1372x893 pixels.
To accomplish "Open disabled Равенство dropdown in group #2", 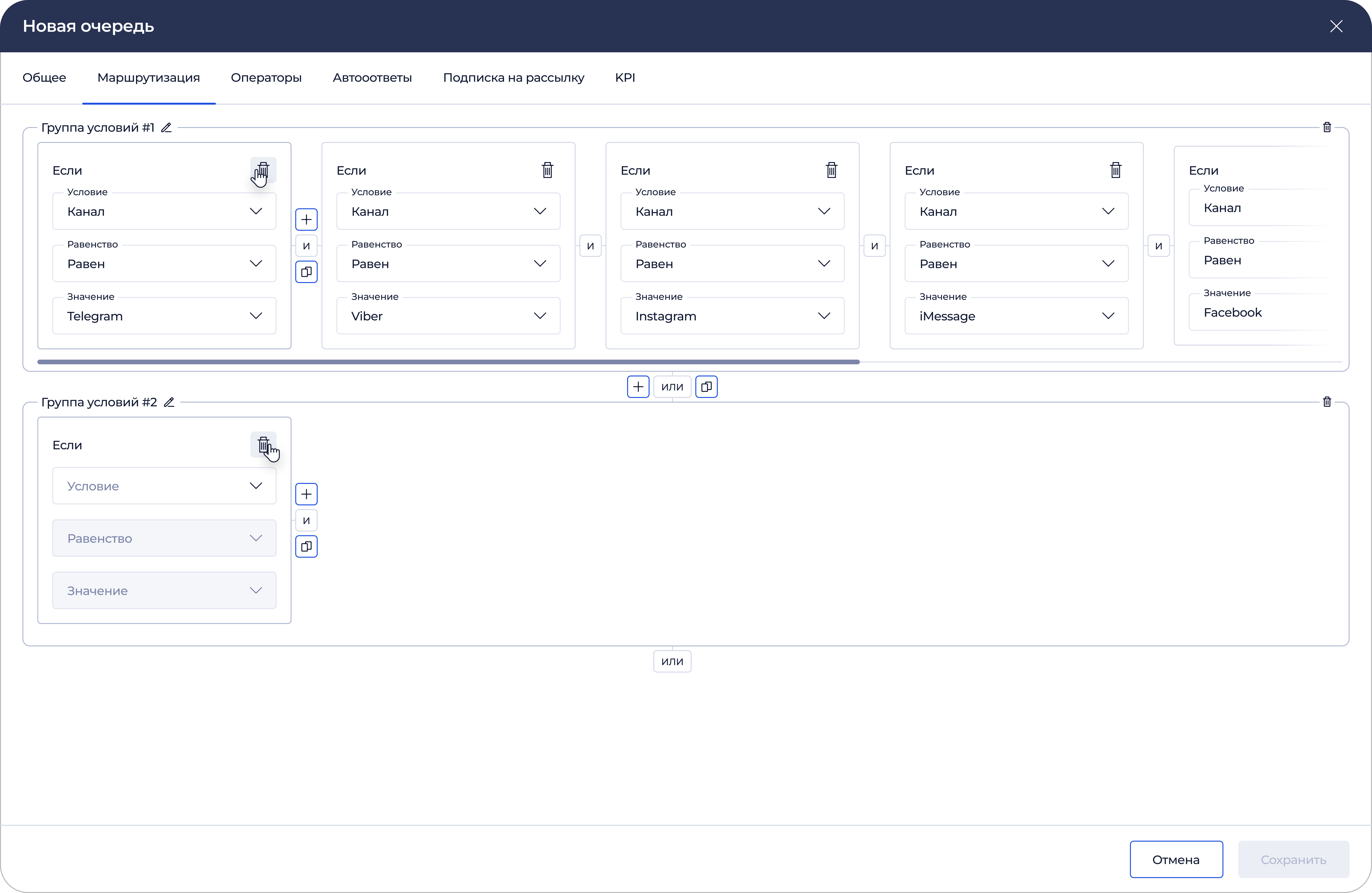I will 164,538.
